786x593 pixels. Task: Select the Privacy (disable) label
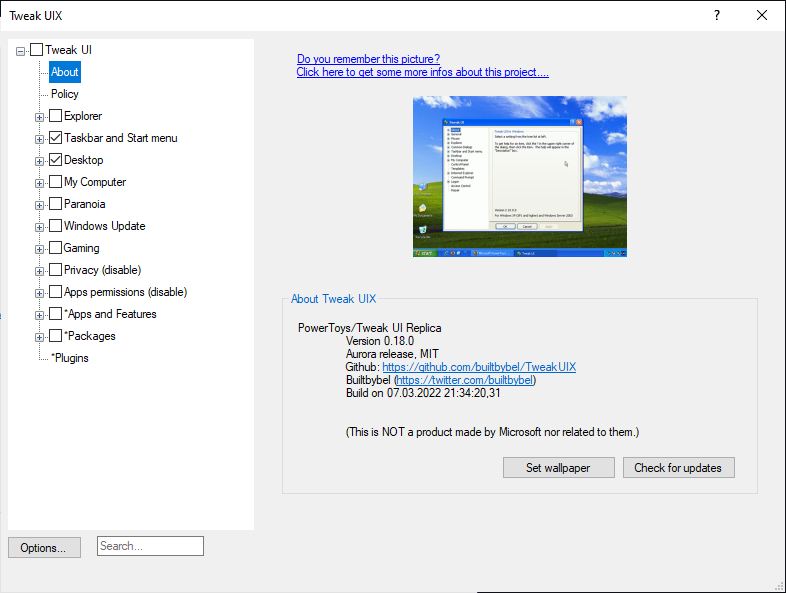coord(103,271)
